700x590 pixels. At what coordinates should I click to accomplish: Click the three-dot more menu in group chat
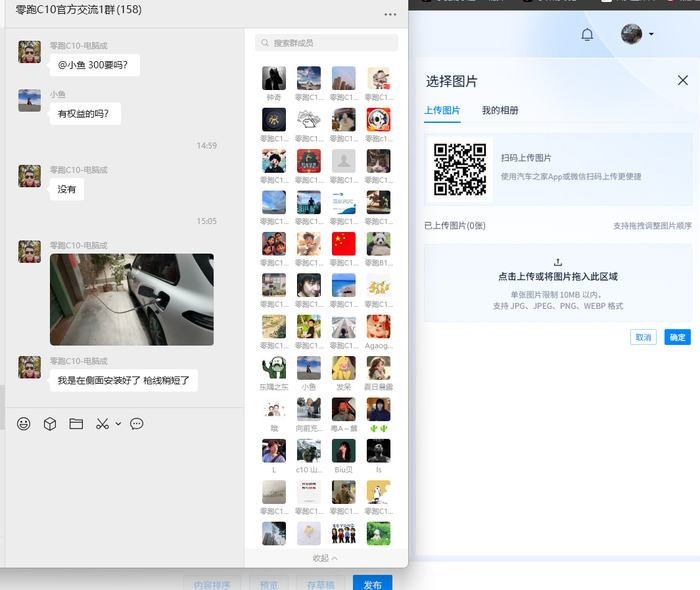coord(390,14)
